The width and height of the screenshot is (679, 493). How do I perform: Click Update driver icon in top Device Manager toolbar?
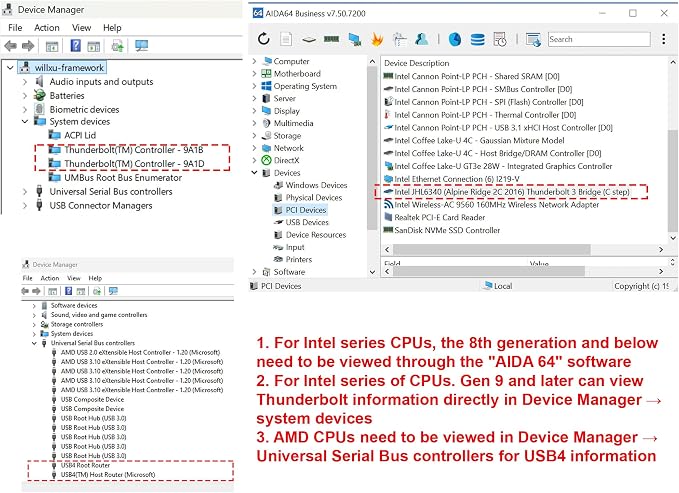pyautogui.click(x=117, y=45)
